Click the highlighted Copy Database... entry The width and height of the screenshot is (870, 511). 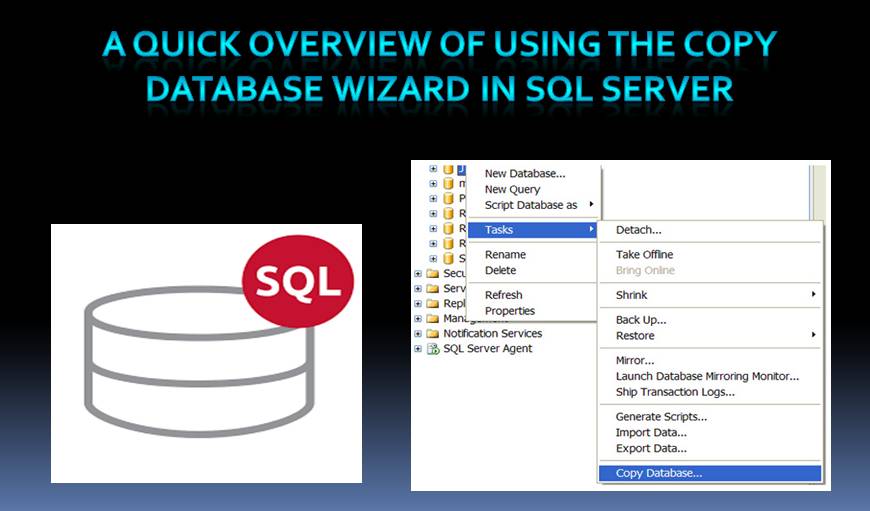pos(710,473)
